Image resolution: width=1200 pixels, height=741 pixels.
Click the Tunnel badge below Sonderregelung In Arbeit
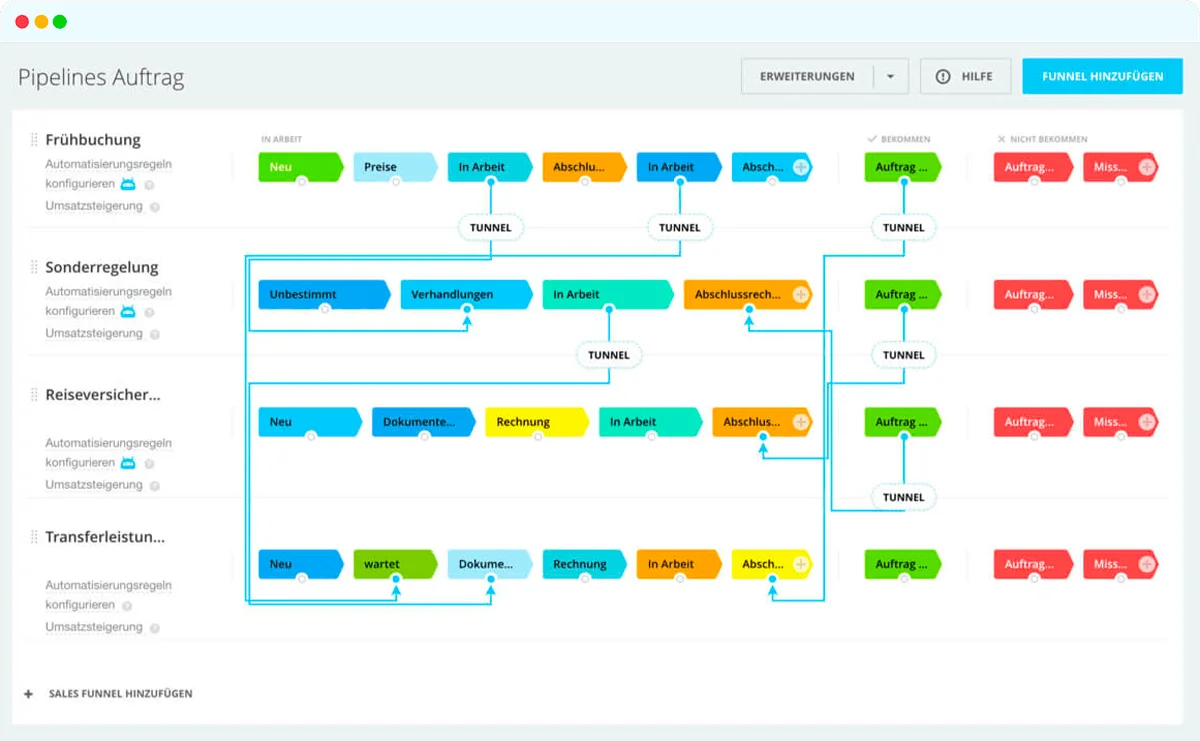pyautogui.click(x=609, y=355)
